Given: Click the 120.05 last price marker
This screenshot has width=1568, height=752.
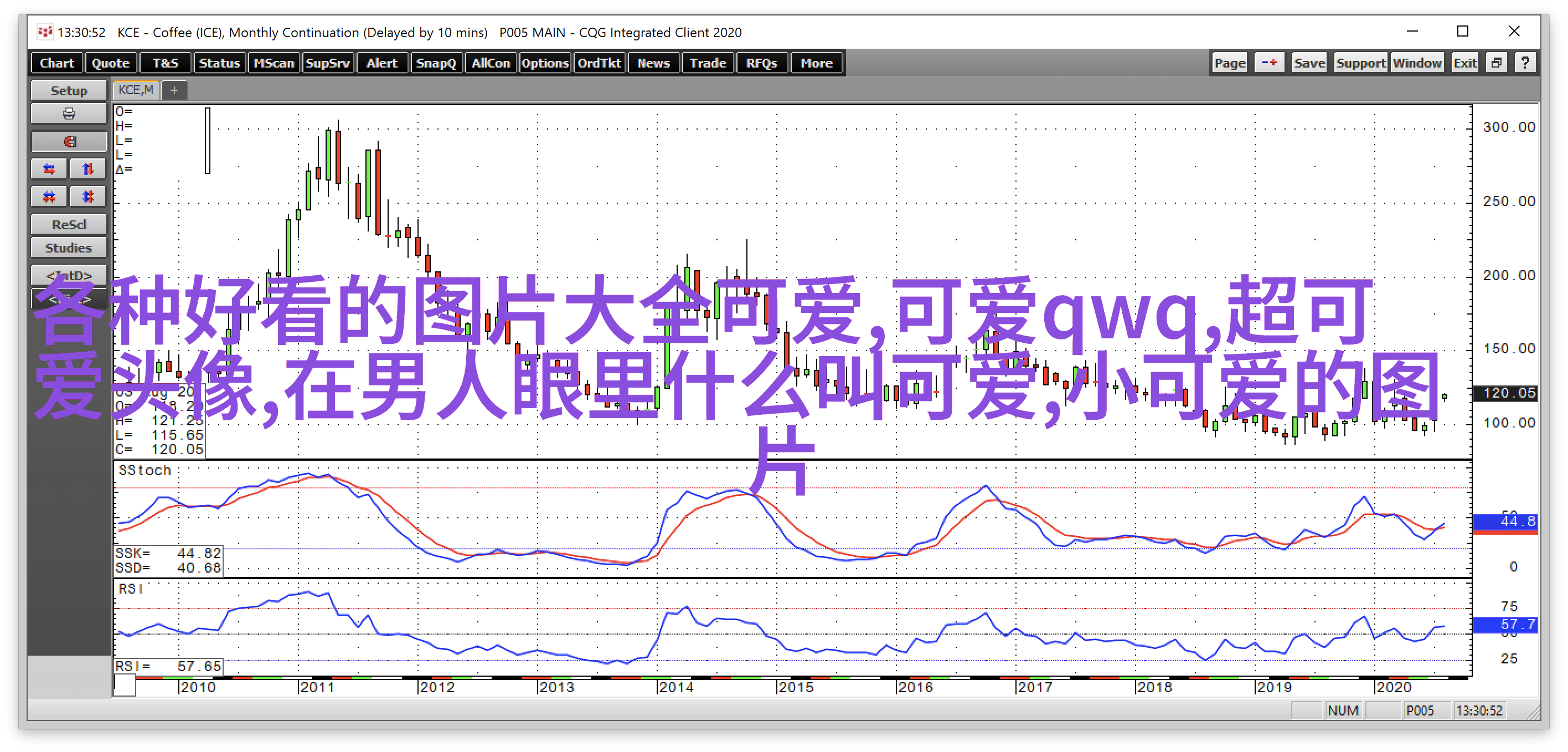Looking at the screenshot, I should tap(1506, 393).
